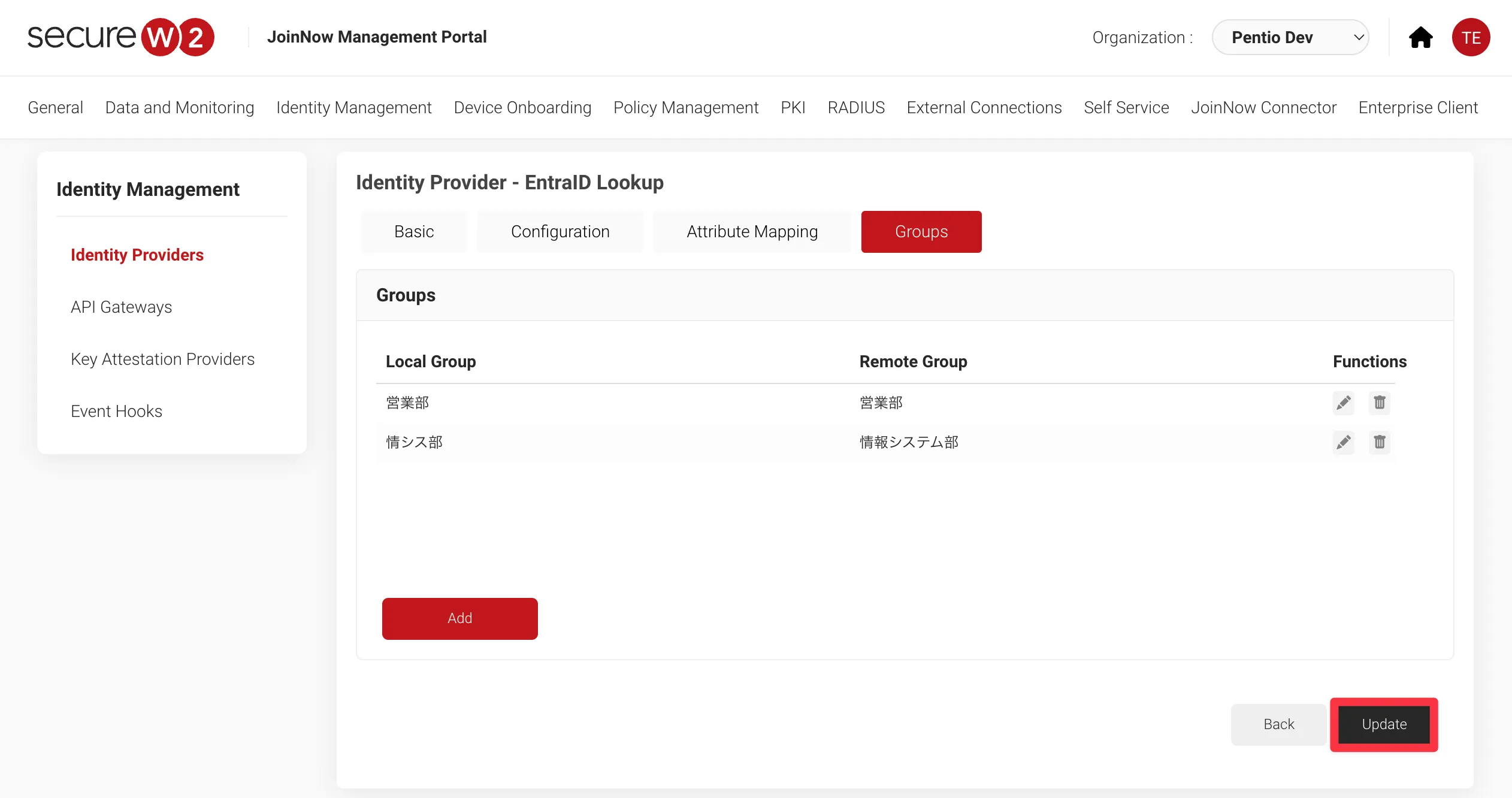Image resolution: width=1512 pixels, height=798 pixels.
Task: Open the Self Service menu
Action: [1126, 107]
